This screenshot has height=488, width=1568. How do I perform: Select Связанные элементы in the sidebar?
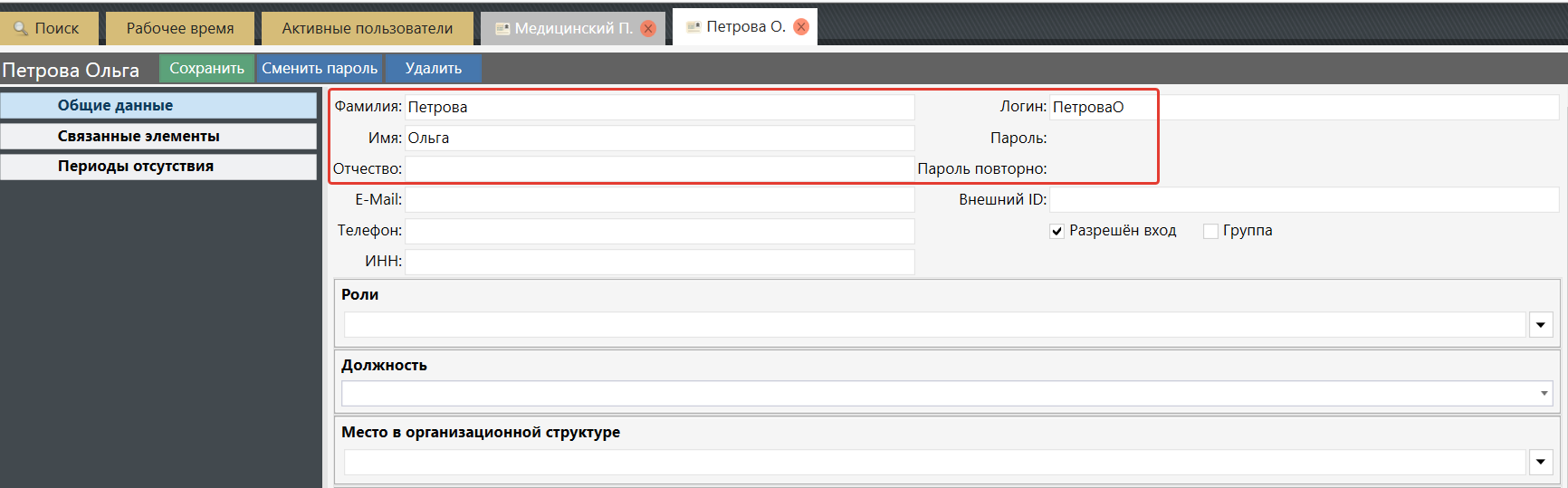[x=158, y=137]
